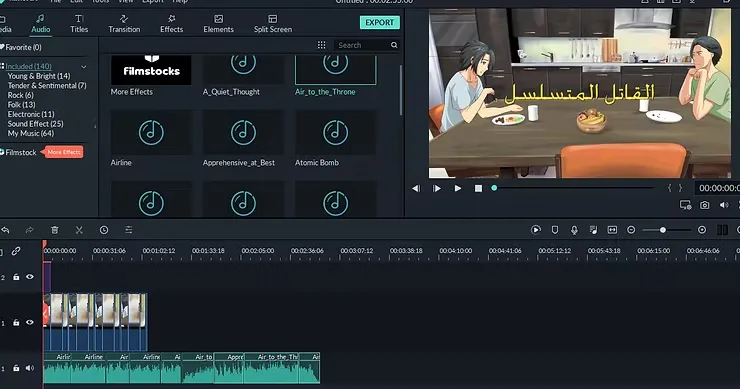The height and width of the screenshot is (389, 740).
Task: Hide video track 1 with eye icon
Action: pos(30,322)
